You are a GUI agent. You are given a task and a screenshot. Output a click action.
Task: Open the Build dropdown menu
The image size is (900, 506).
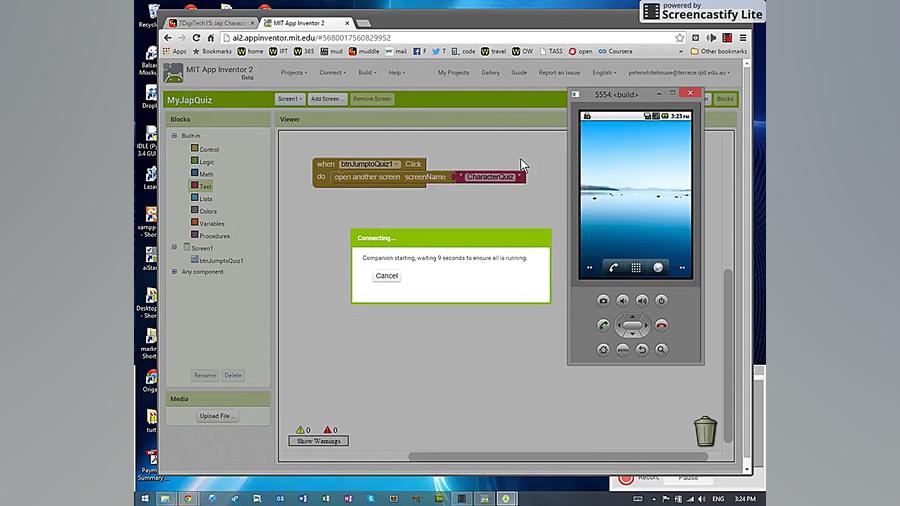(367, 73)
